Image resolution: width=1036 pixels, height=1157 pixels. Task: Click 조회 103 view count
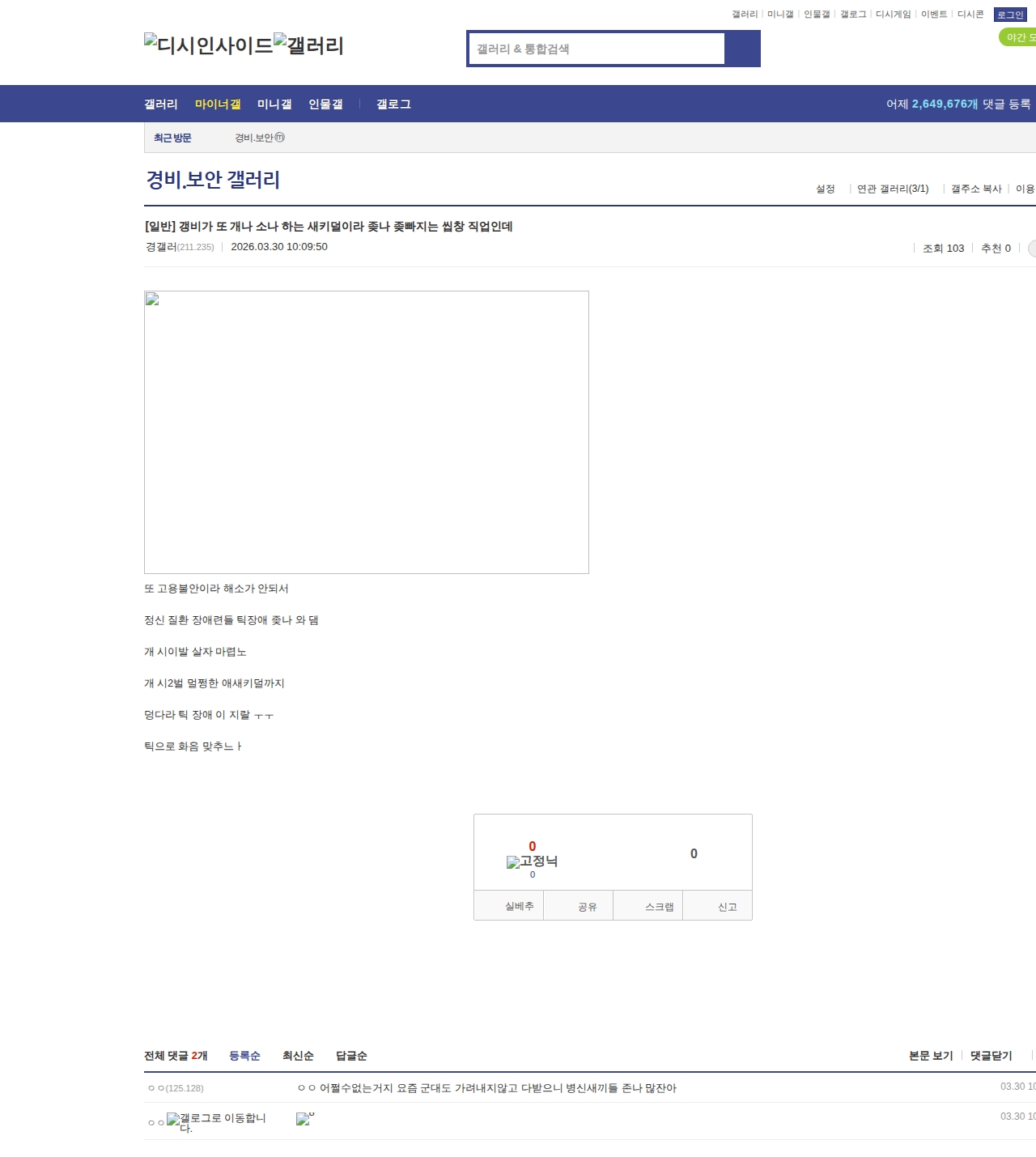point(944,249)
